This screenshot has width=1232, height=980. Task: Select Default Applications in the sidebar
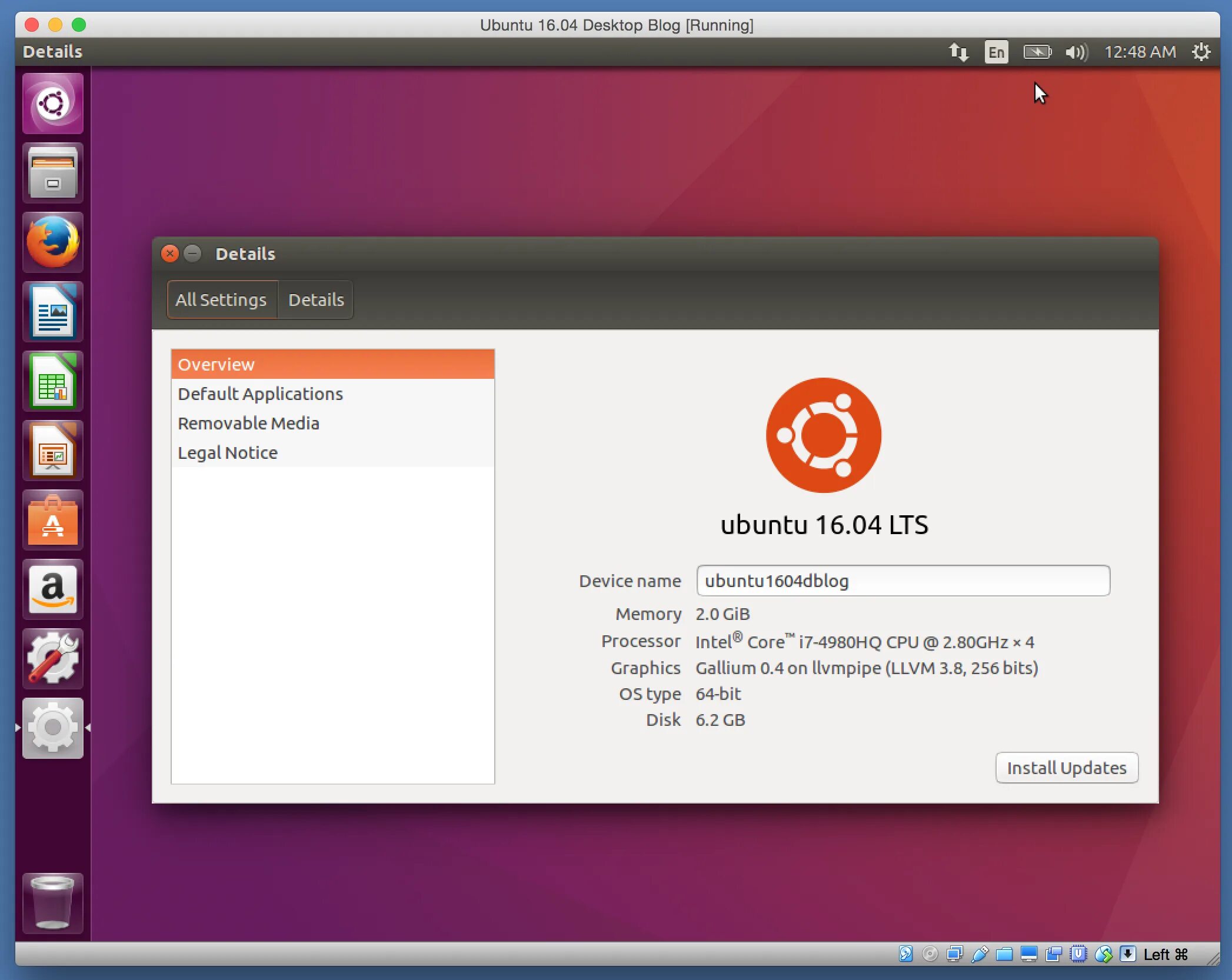point(260,394)
